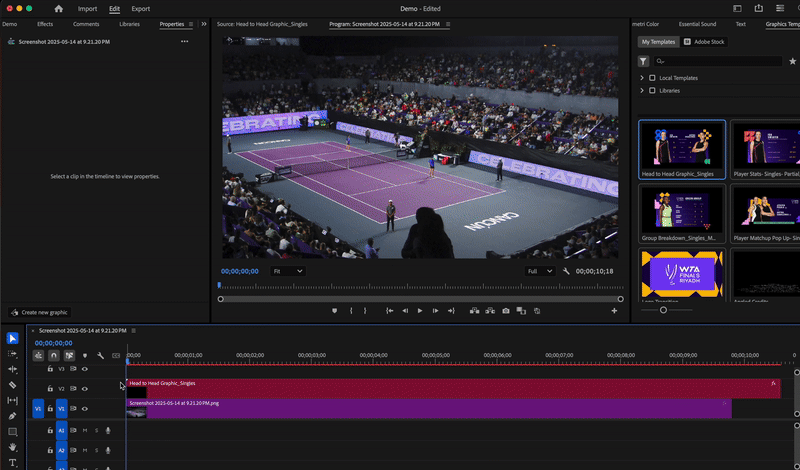The height and width of the screenshot is (470, 800).
Task: Step back one frame
Action: click(405, 311)
